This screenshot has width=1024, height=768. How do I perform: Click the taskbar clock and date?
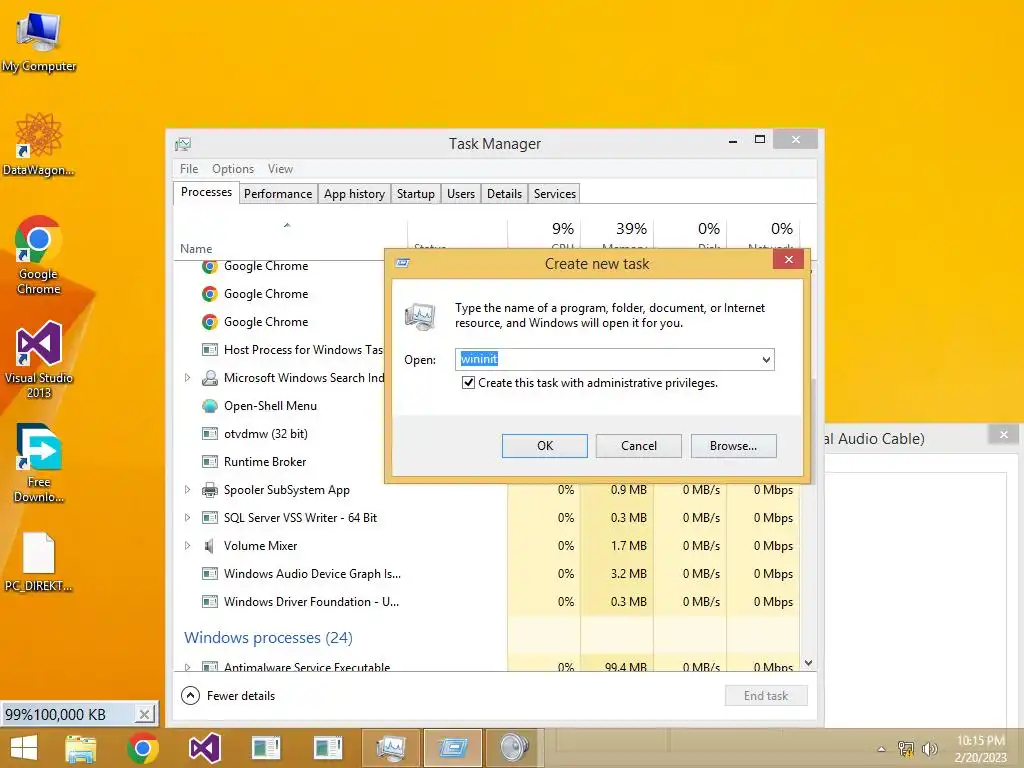tap(980, 749)
